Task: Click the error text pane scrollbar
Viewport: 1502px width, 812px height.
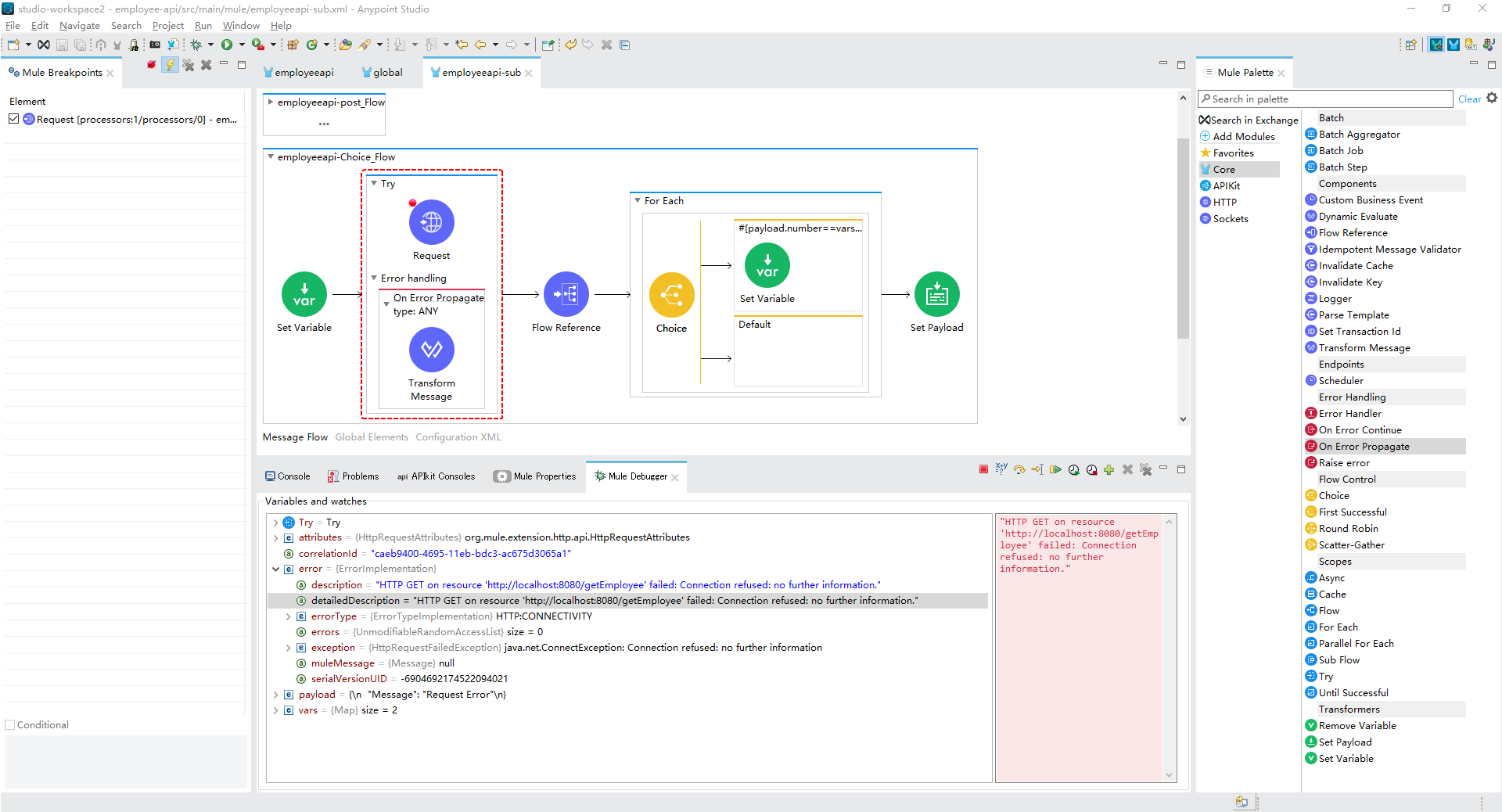Action: [x=1170, y=648]
